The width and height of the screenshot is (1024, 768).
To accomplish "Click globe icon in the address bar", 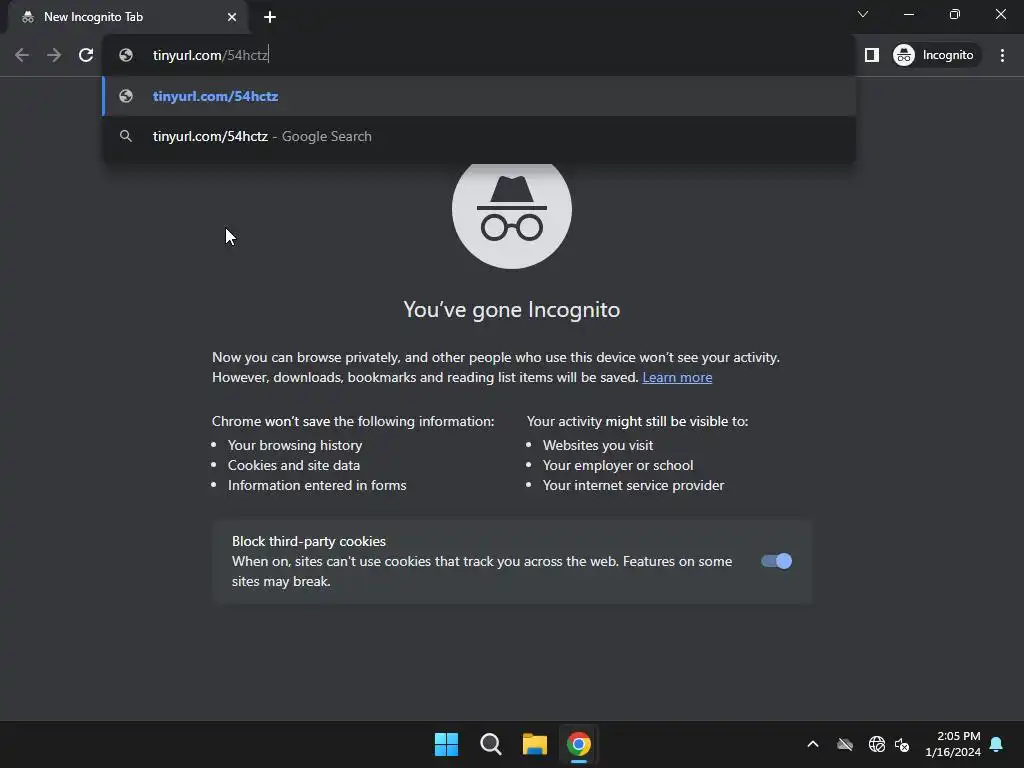I will (126, 55).
